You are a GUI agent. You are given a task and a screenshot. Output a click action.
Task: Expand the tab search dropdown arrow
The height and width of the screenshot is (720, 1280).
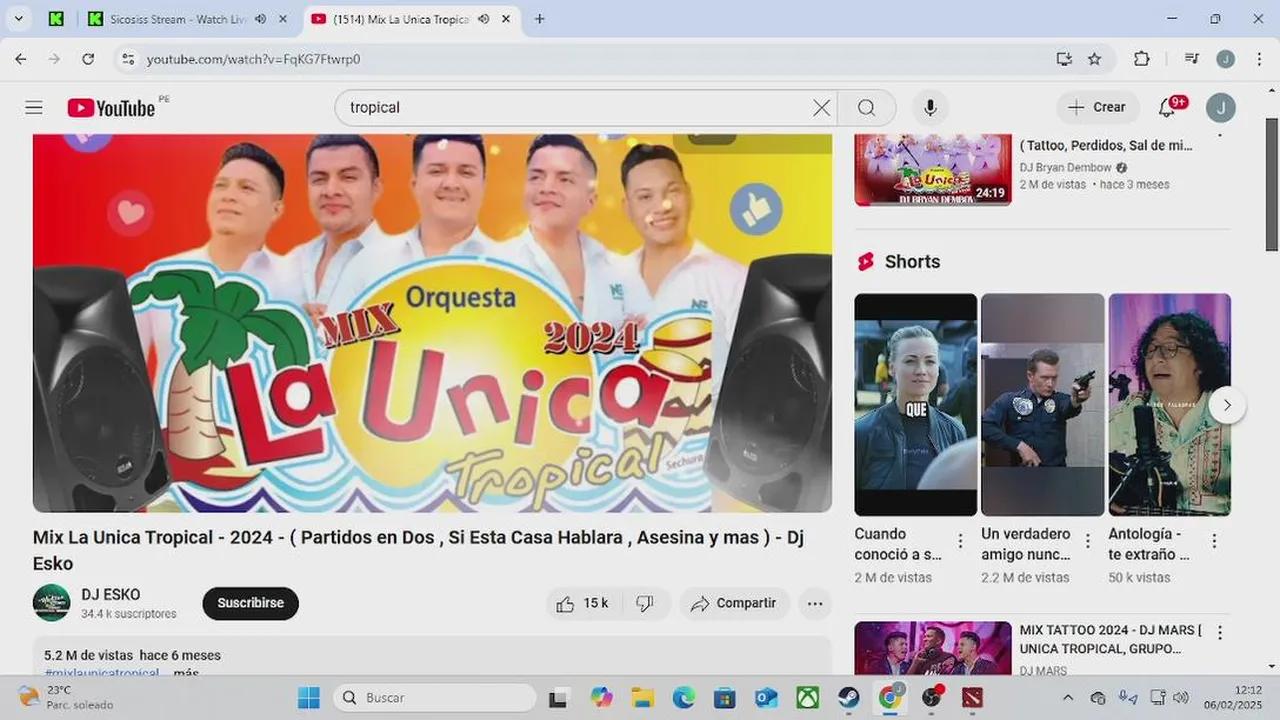tap(18, 19)
